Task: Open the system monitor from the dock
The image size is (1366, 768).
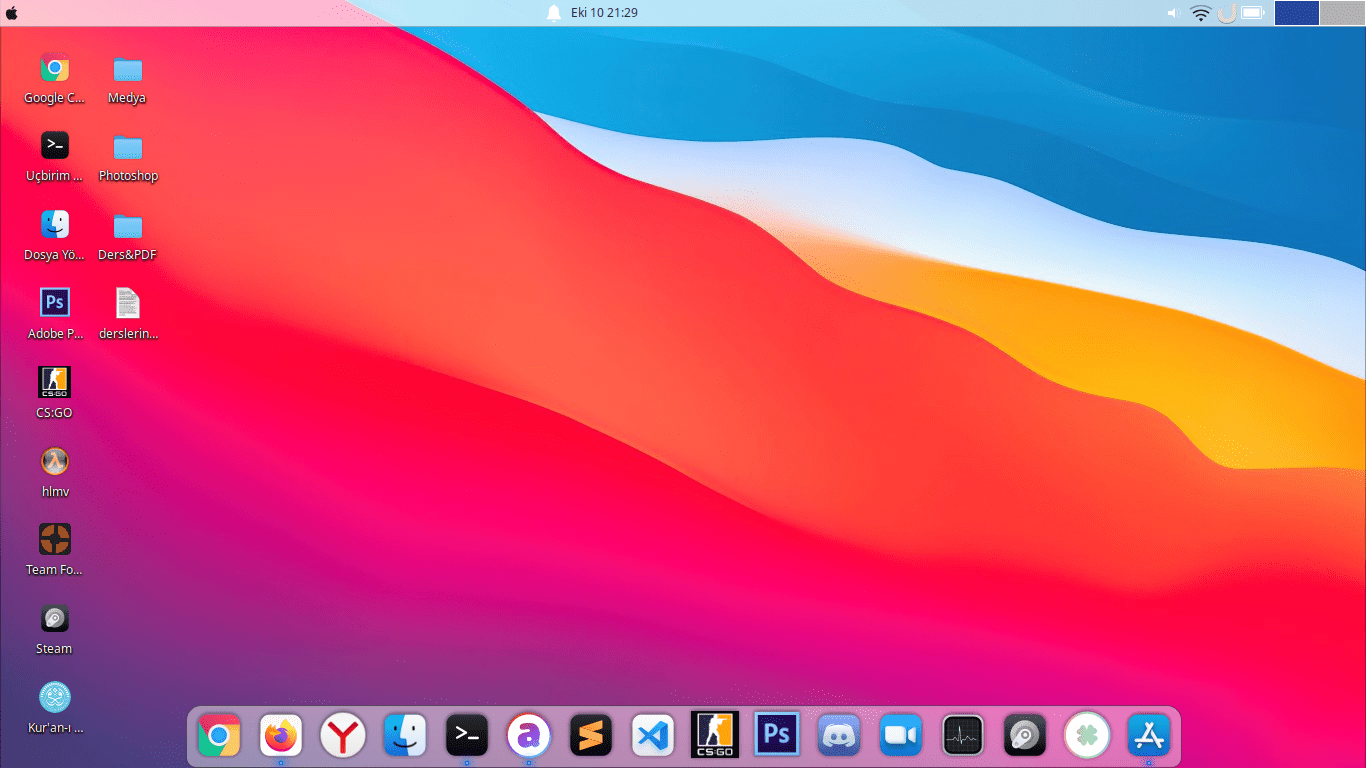Action: coord(963,734)
